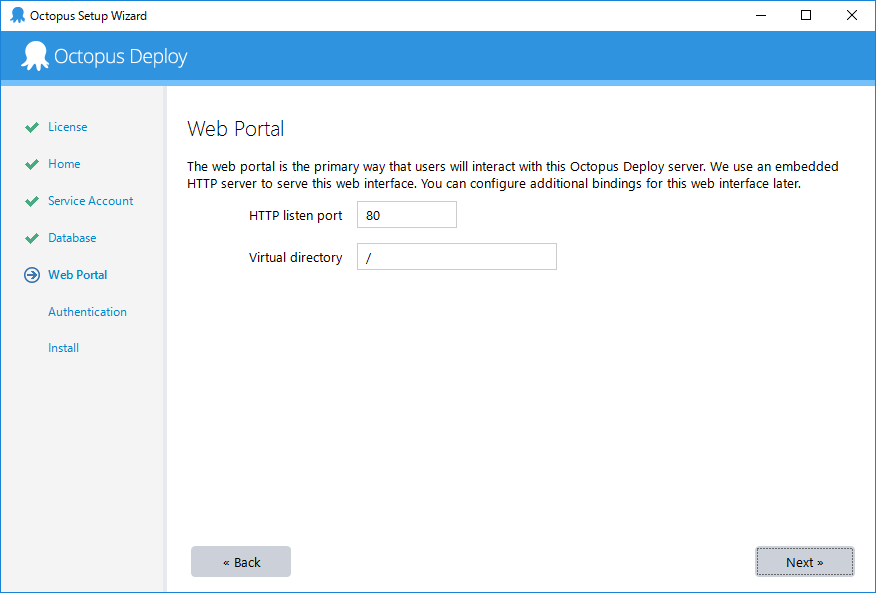Close the Octopus Setup Wizard window
This screenshot has width=876, height=593.
[851, 15]
